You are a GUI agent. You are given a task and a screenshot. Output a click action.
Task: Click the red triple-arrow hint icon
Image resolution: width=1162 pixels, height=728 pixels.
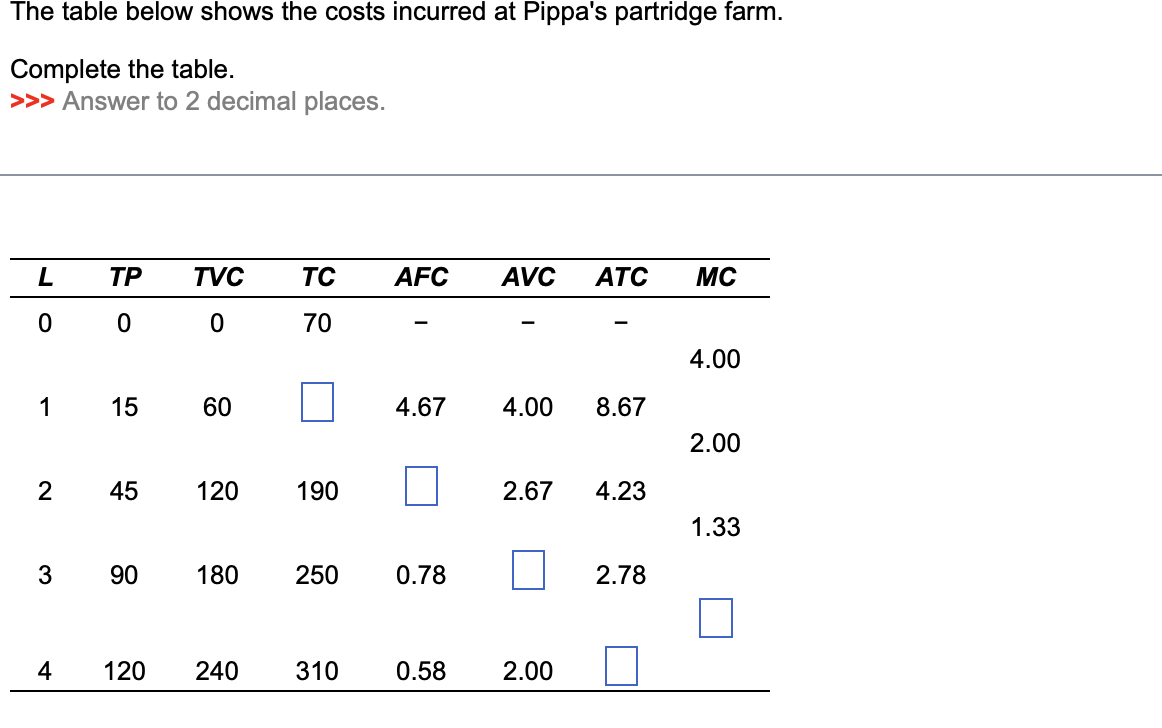[x=32, y=102]
